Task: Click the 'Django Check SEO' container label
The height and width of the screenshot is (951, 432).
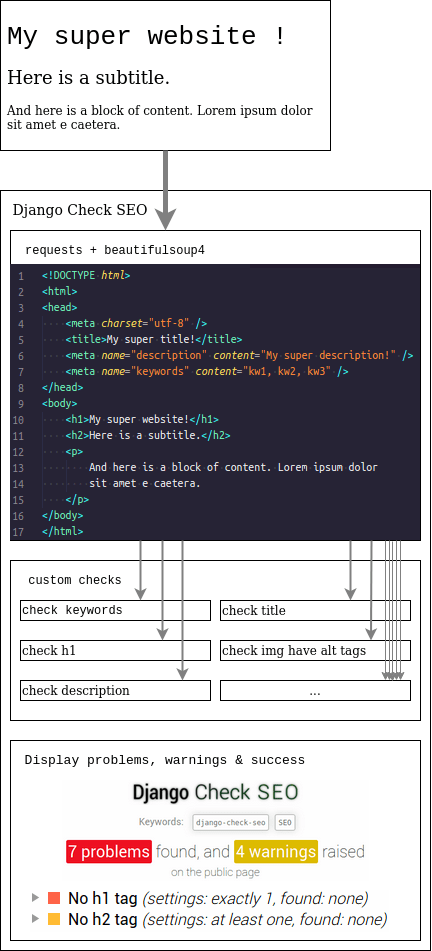Action: click(x=79, y=210)
